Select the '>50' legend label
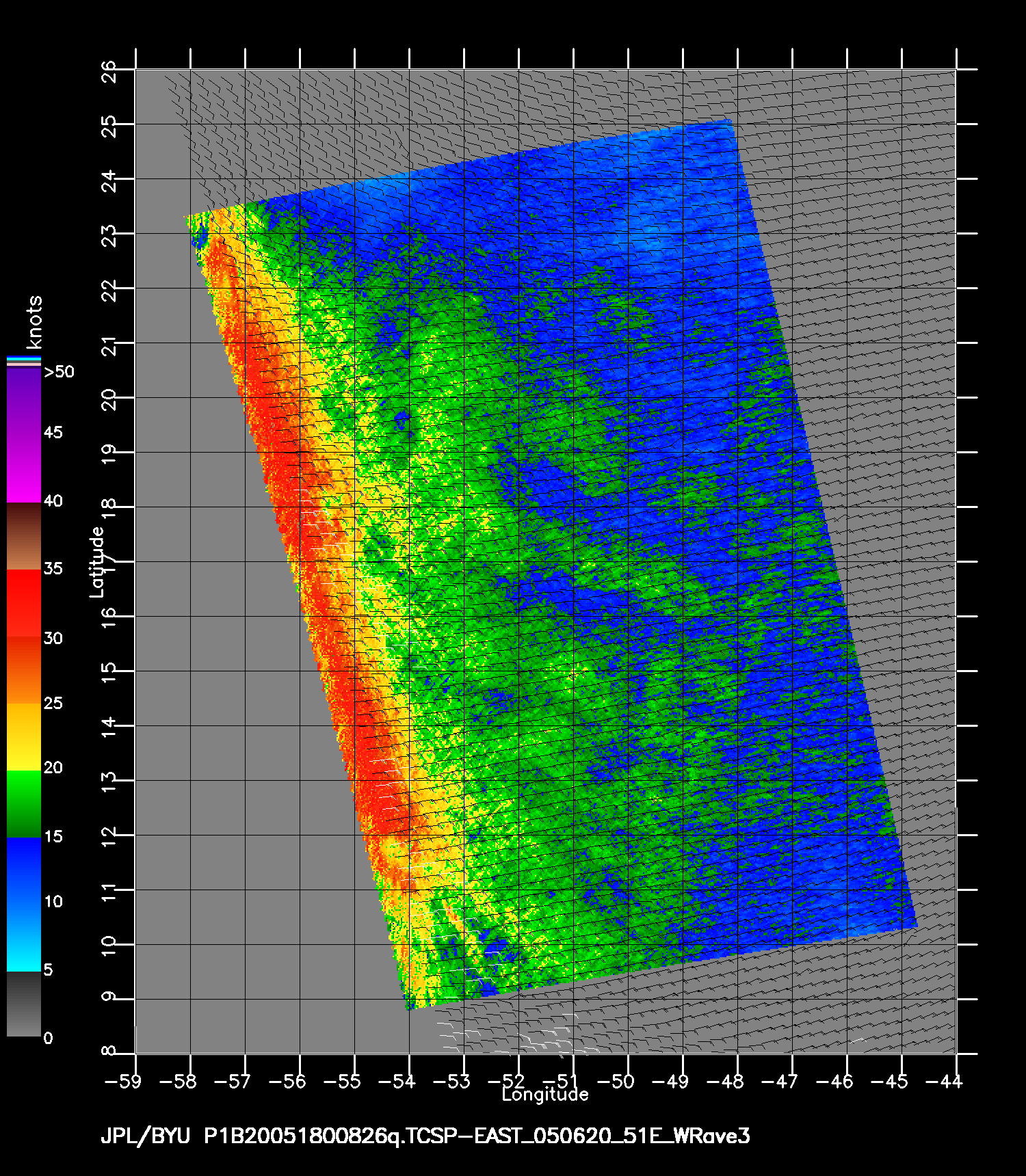 pyautogui.click(x=60, y=372)
